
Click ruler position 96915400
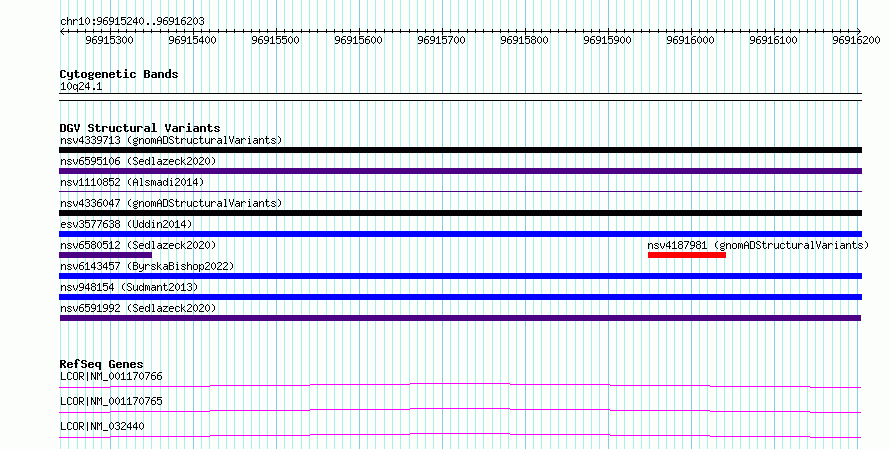(x=192, y=40)
